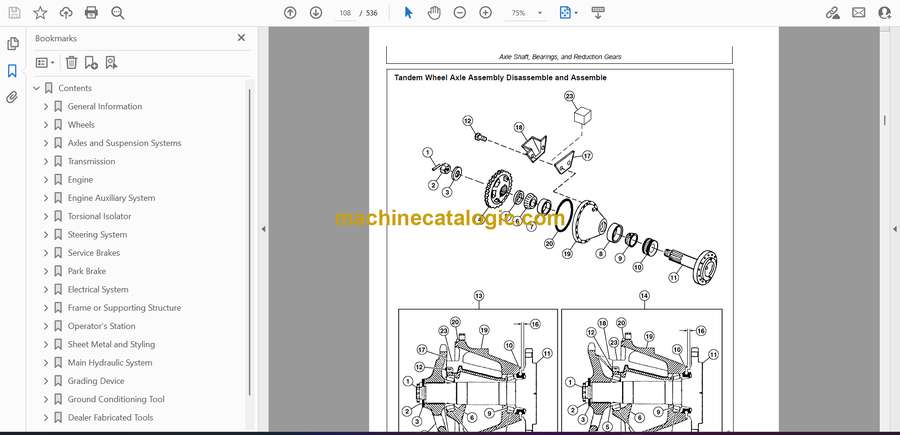Expand the Transmission bookmark

[x=46, y=161]
